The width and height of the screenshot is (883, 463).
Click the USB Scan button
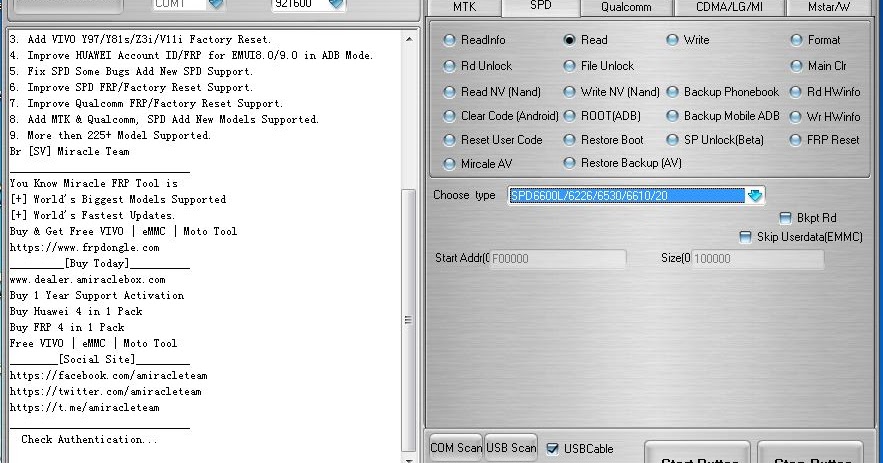511,448
